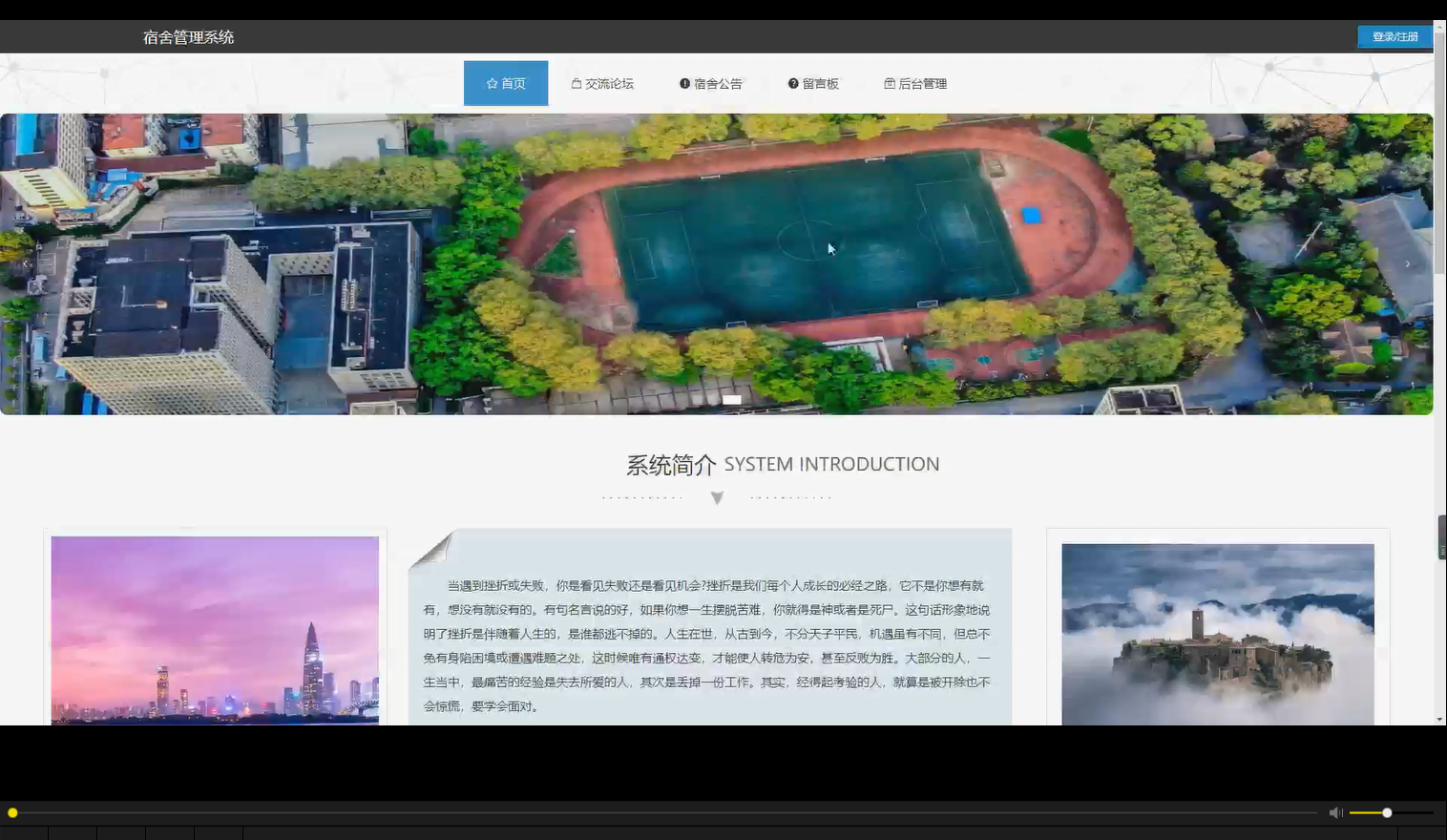Screen dimensions: 1447x840
Task: Select the briefcase icon beside 交流论坛
Action: click(x=576, y=83)
